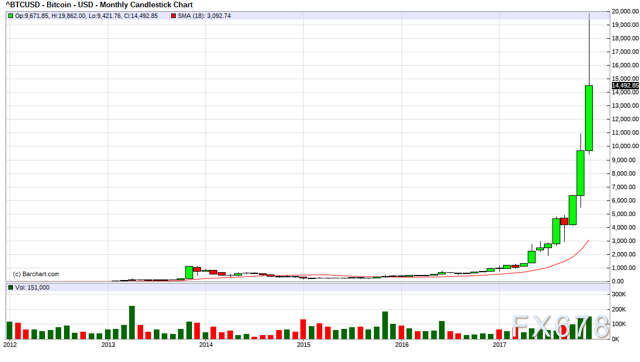Click the green OHLC legend square

(x=11, y=16)
